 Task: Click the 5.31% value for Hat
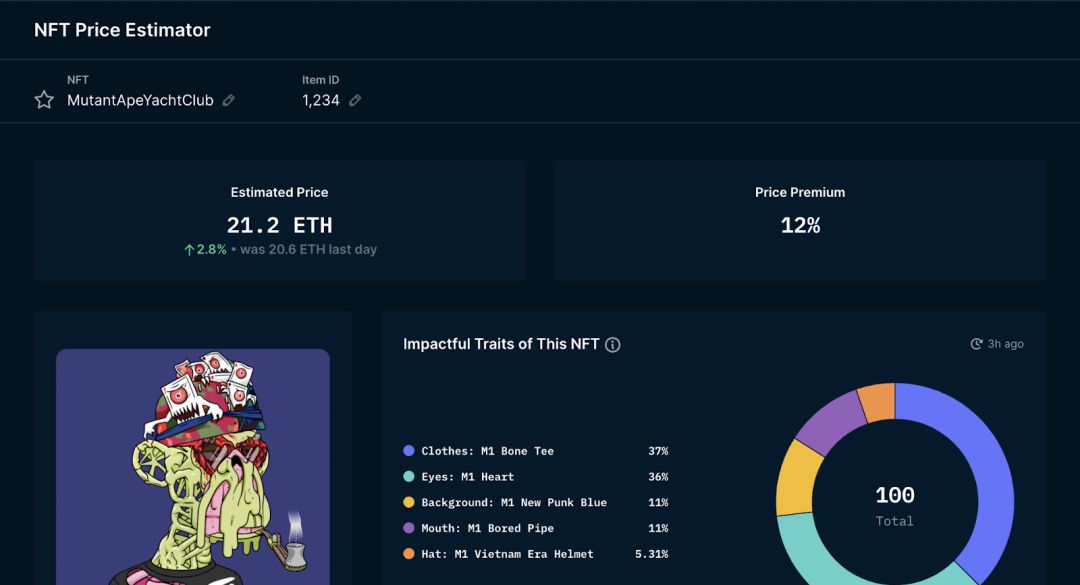651,553
